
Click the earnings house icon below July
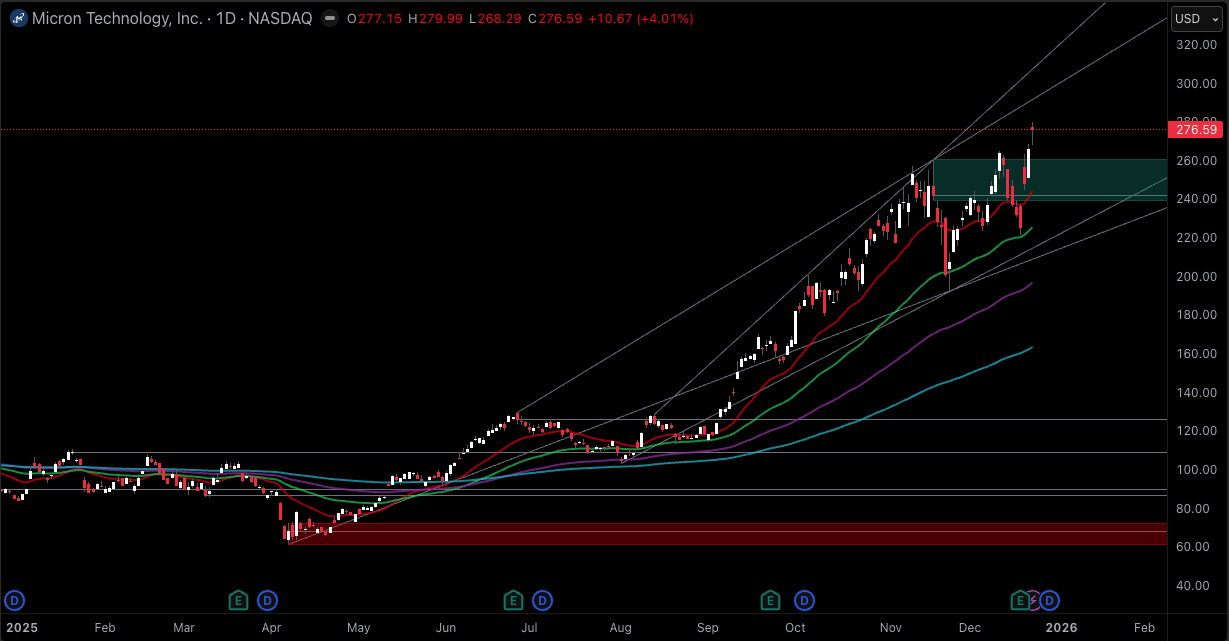coord(513,600)
